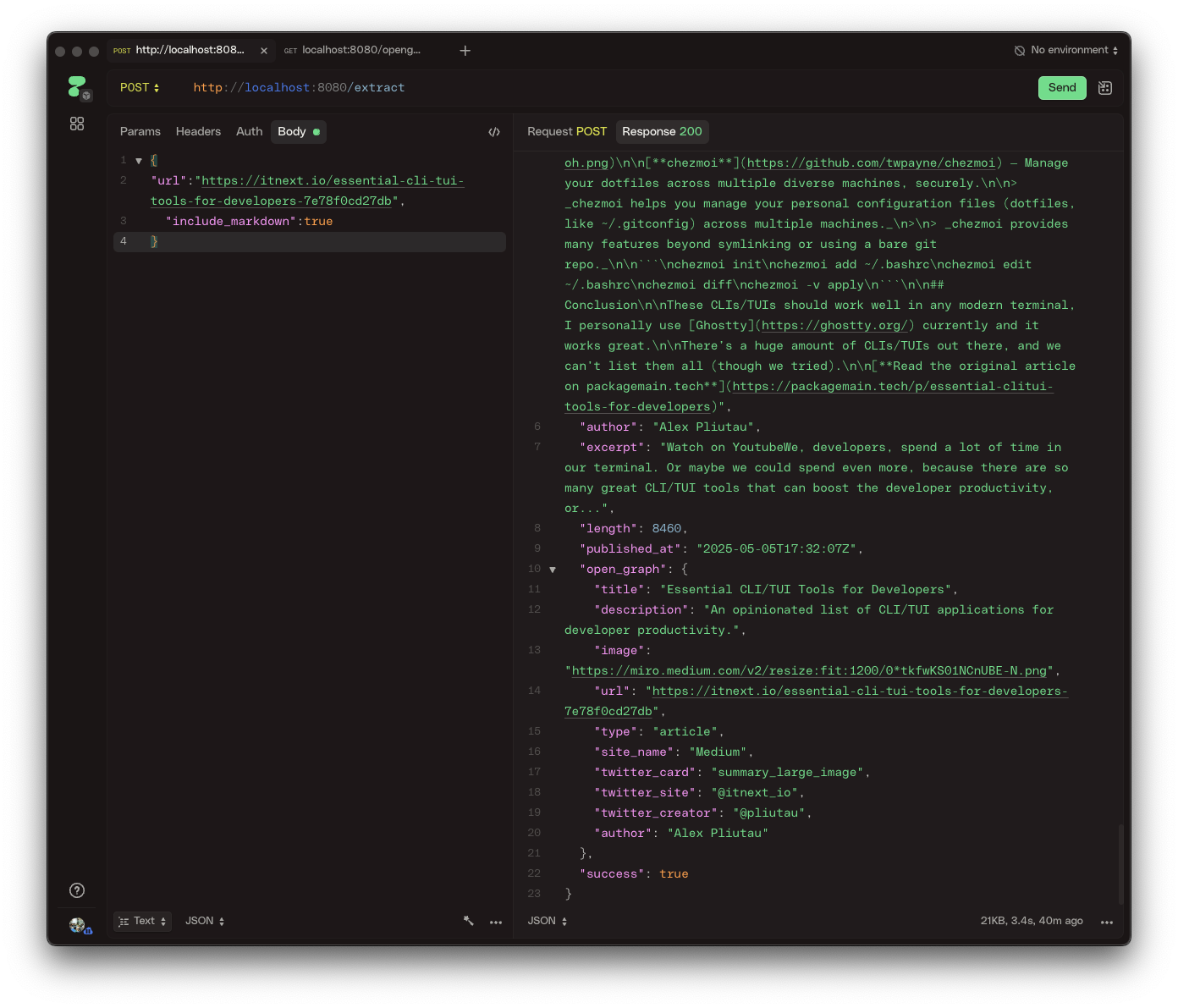Click the Yaak app logo icon
Screen dimensions: 1178x1008
coord(77,86)
